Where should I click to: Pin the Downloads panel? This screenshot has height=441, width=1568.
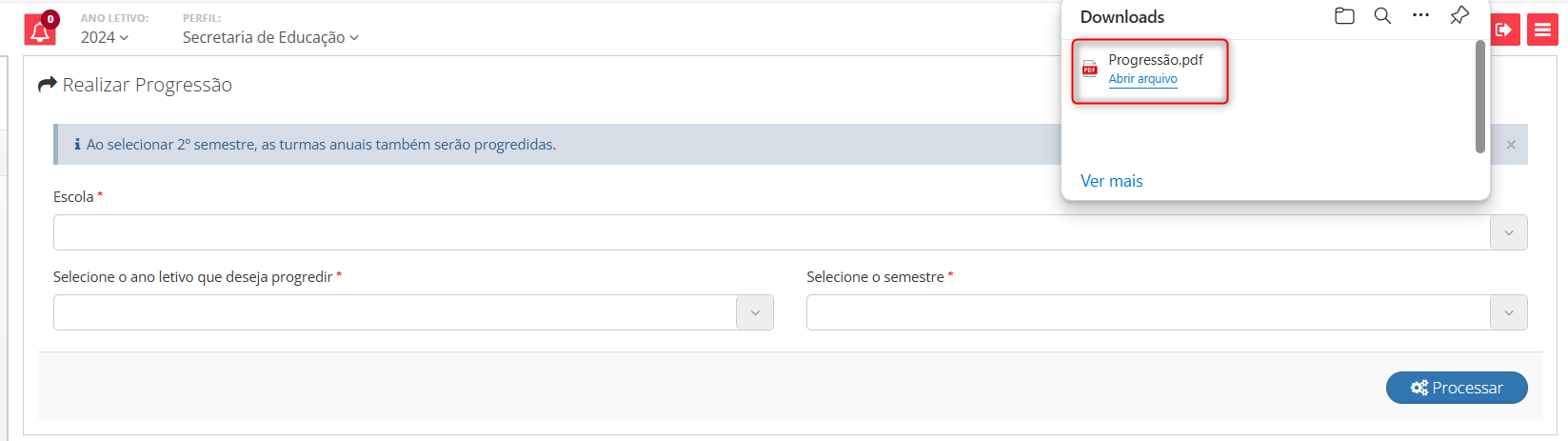[1459, 16]
